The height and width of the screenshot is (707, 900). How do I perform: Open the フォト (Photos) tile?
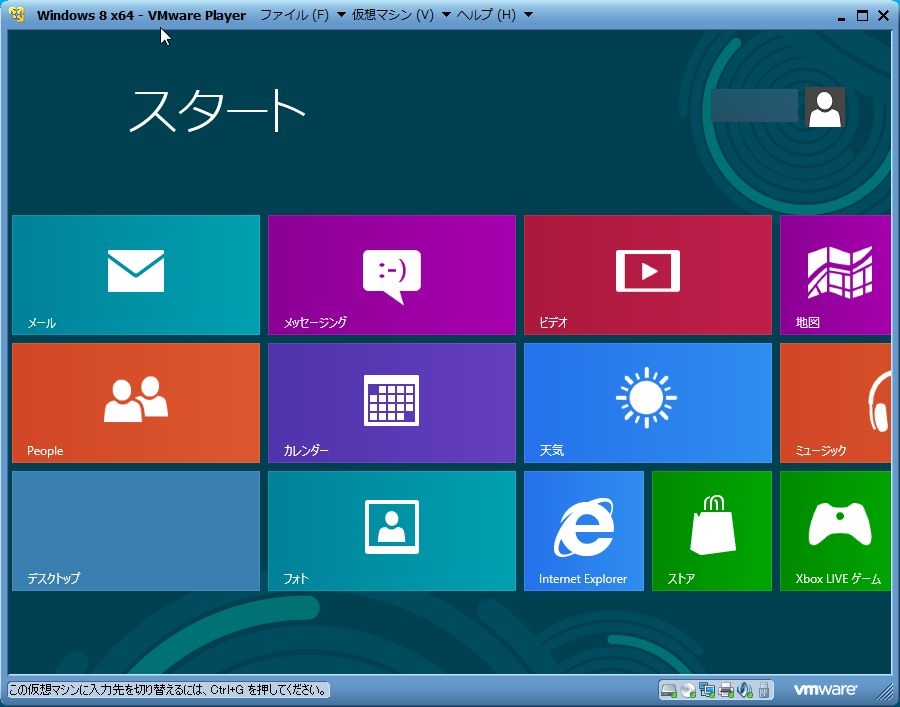pyautogui.click(x=391, y=530)
